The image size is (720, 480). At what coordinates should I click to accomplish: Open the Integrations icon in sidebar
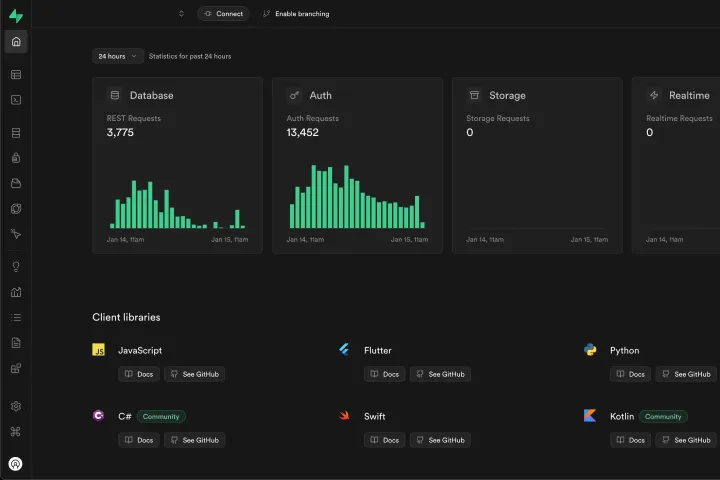coord(16,368)
